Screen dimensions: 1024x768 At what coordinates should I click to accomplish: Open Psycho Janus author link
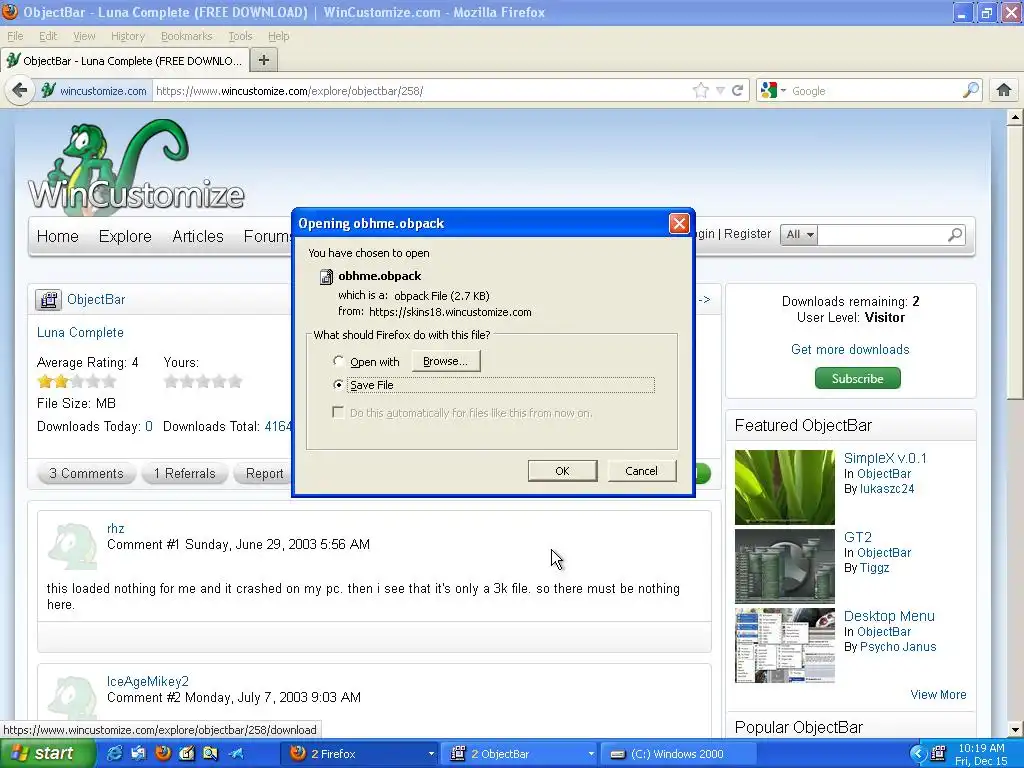point(898,647)
